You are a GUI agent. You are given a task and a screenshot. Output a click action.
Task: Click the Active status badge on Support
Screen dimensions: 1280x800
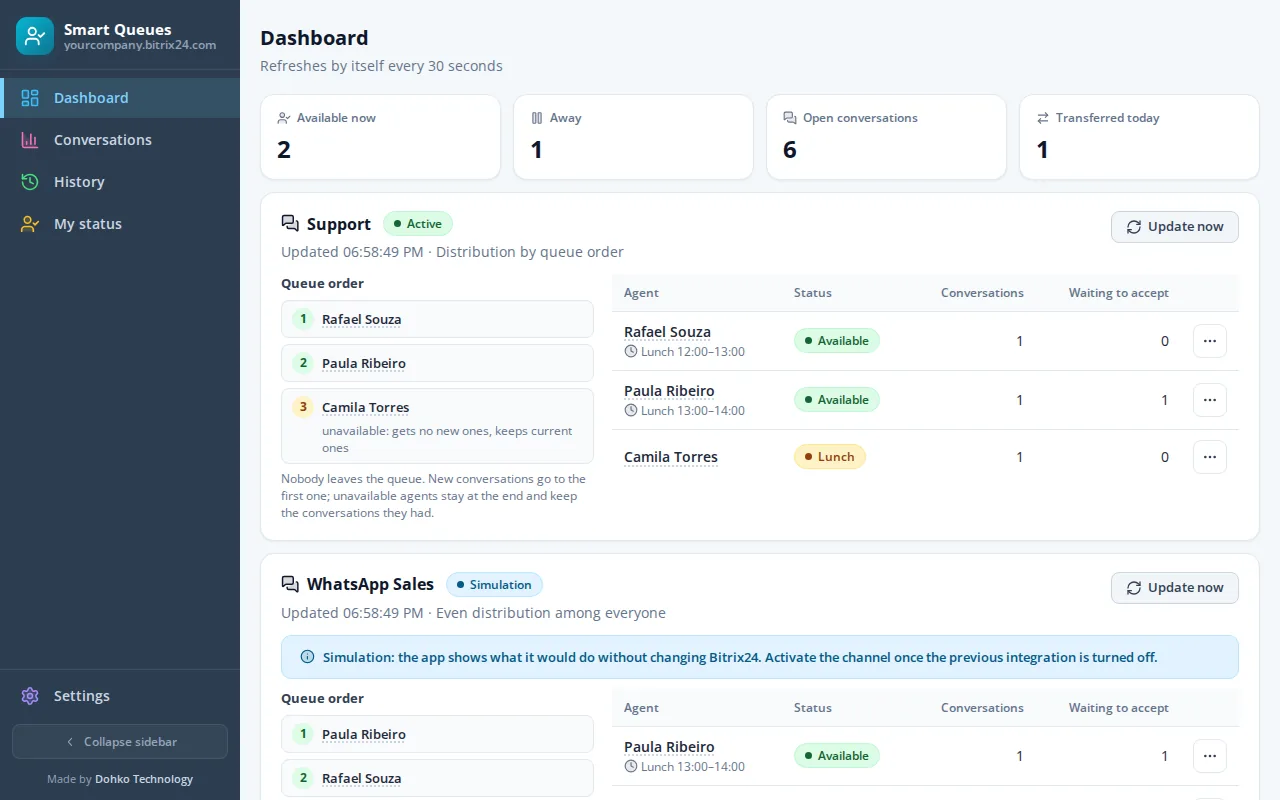pos(418,224)
